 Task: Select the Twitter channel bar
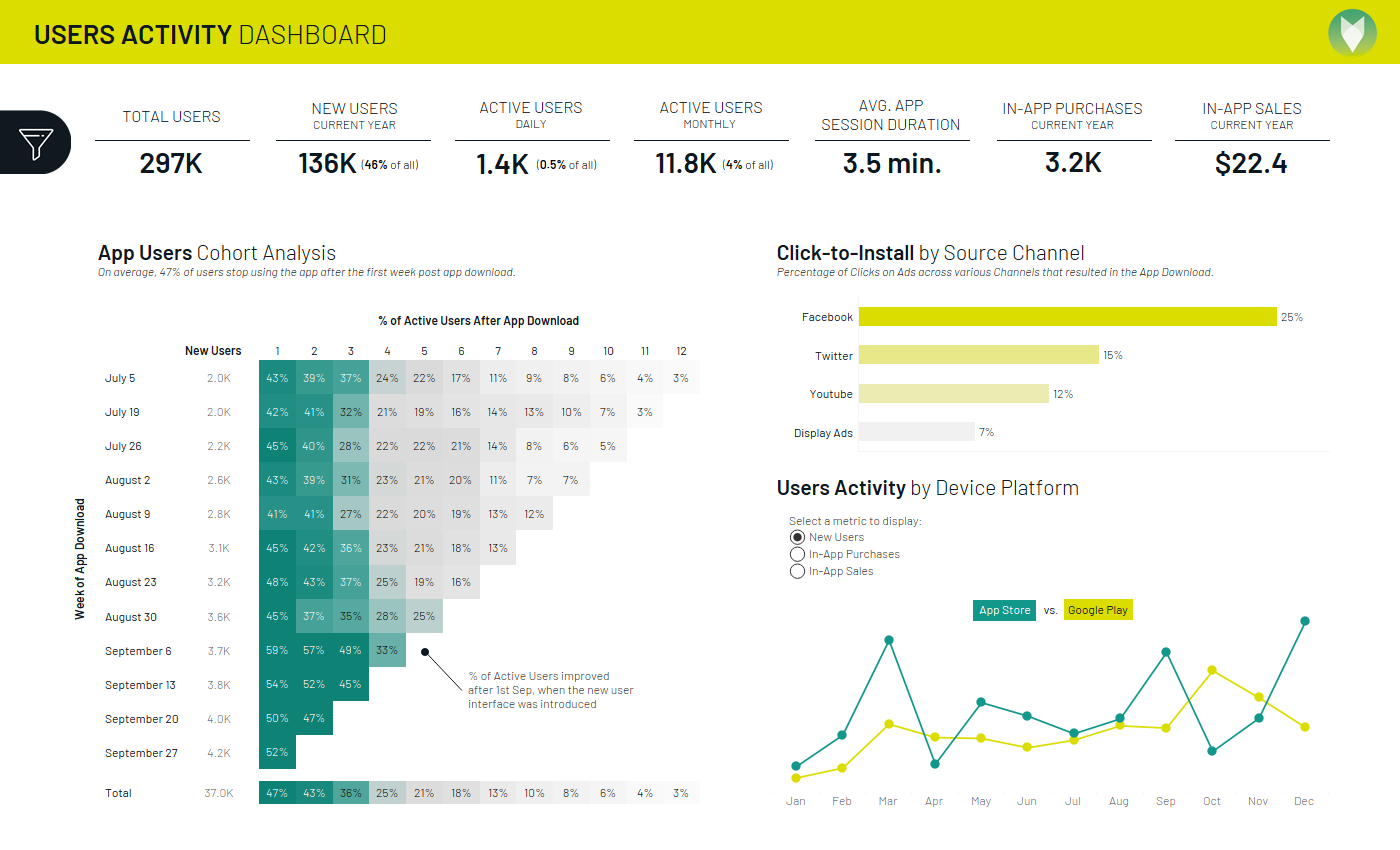[979, 355]
